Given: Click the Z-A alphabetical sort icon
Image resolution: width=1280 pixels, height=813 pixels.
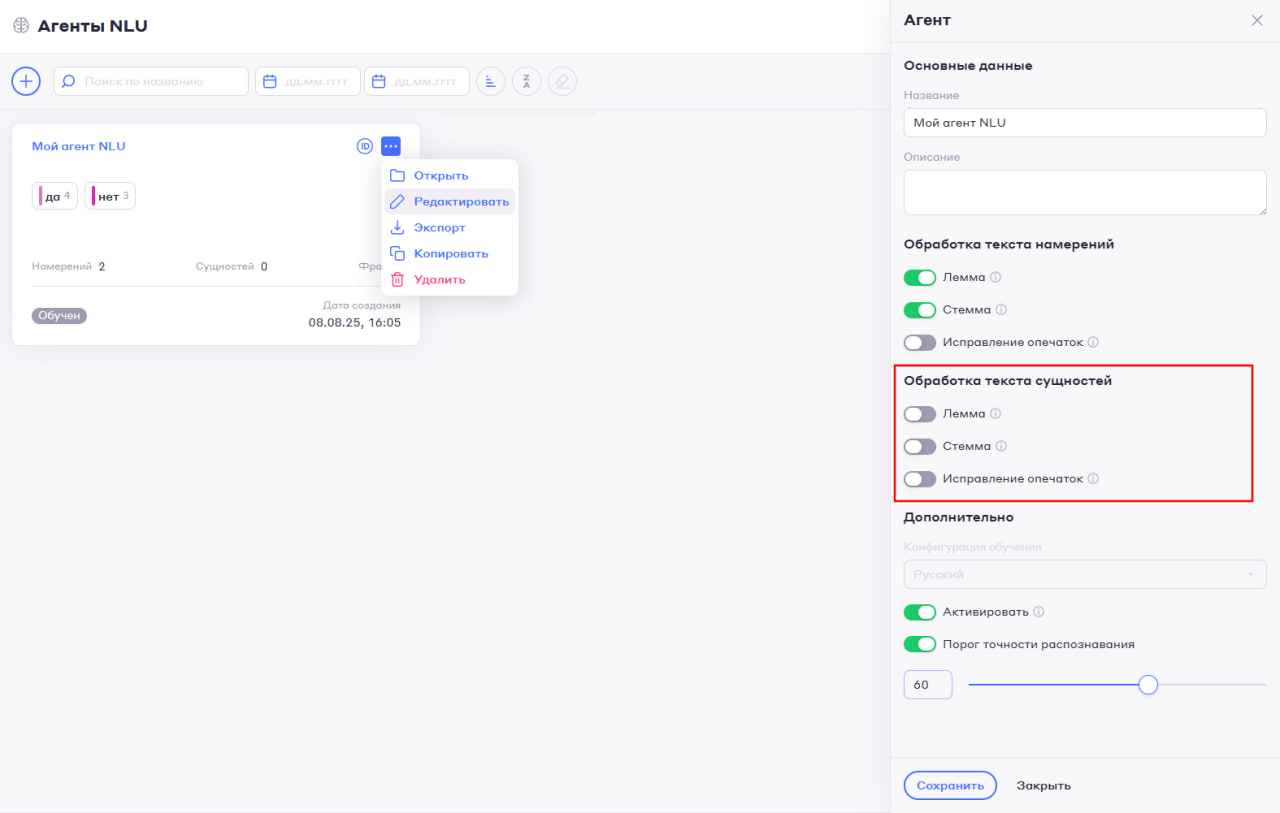Looking at the screenshot, I should click(x=526, y=81).
